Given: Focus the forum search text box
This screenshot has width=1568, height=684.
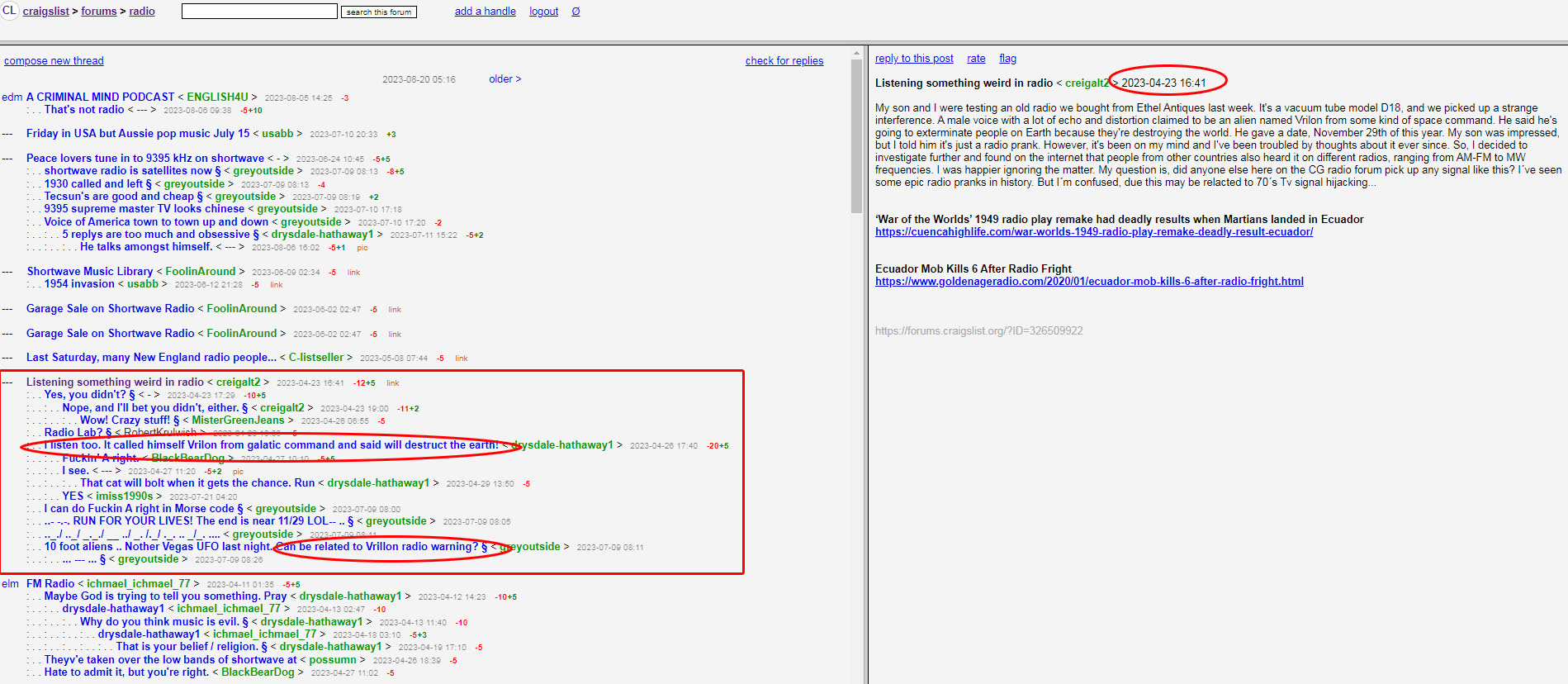Looking at the screenshot, I should click(259, 12).
